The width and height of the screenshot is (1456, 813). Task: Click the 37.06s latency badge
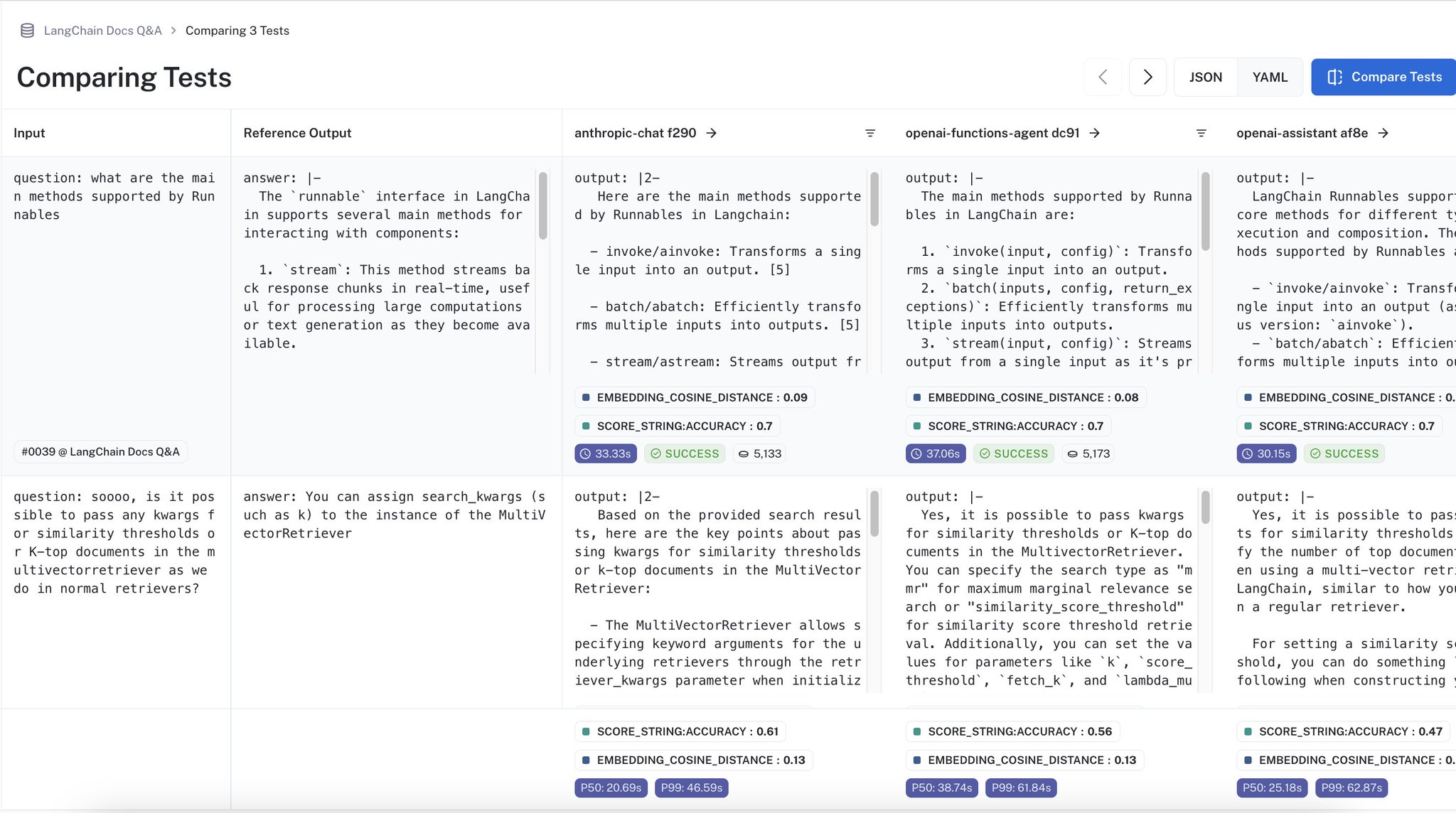click(x=936, y=453)
